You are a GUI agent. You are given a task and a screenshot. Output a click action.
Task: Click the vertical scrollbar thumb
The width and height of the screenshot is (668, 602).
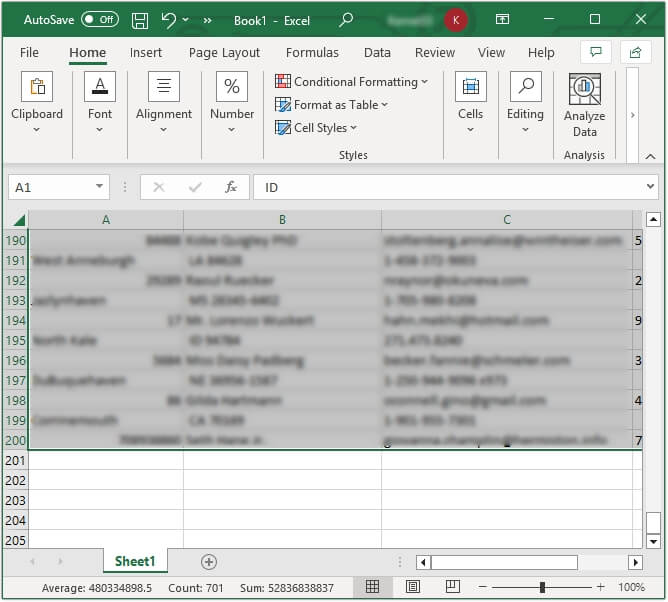pos(653,522)
